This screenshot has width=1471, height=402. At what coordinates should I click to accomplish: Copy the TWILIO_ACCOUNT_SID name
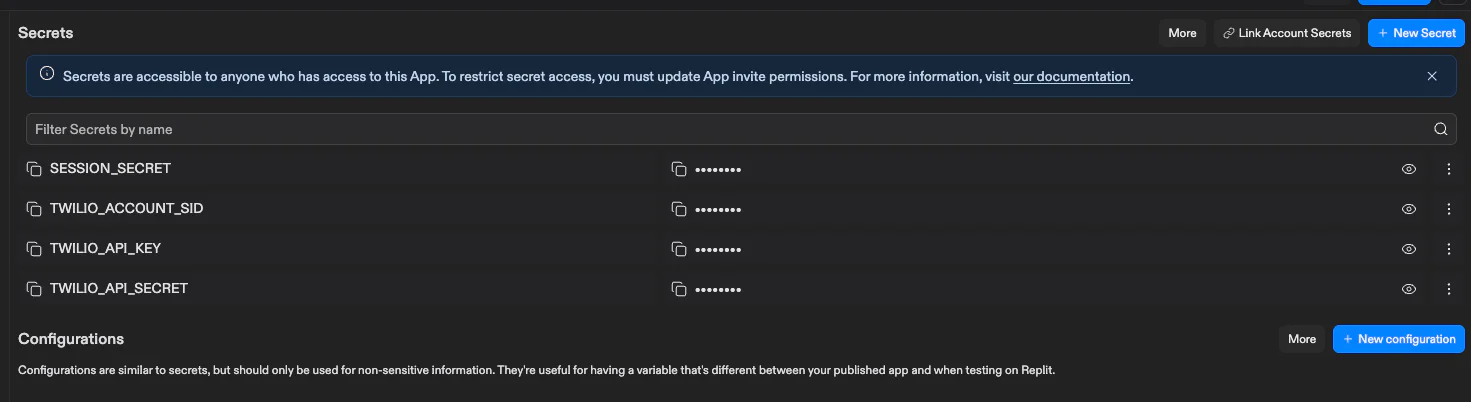coord(34,209)
